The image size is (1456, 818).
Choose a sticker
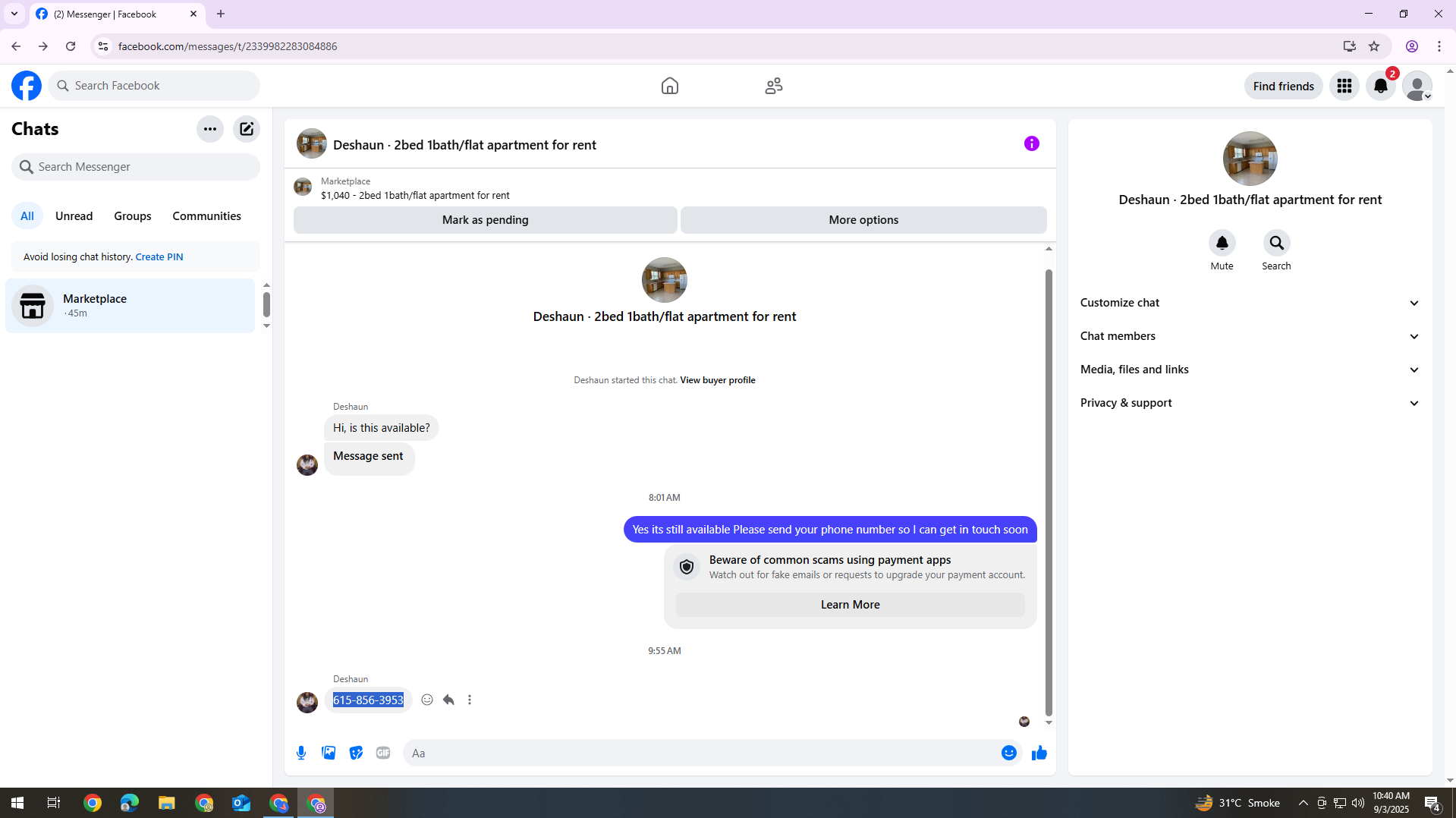pyautogui.click(x=356, y=753)
